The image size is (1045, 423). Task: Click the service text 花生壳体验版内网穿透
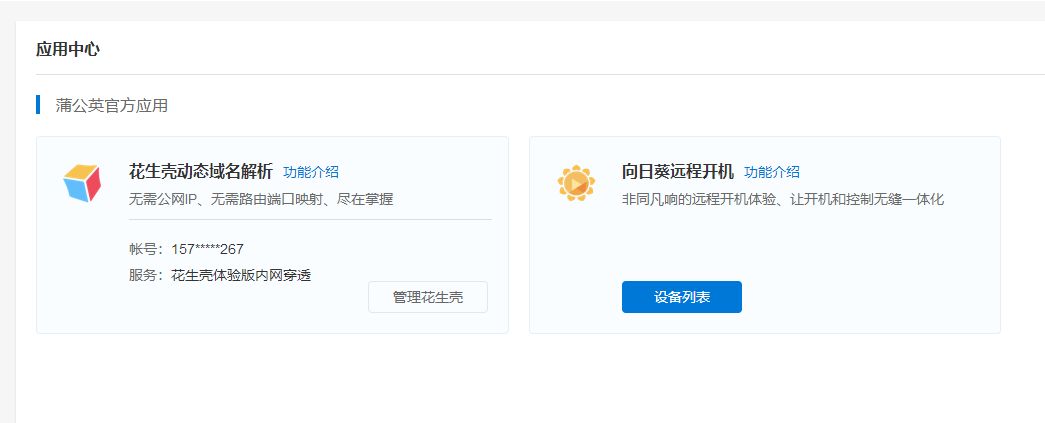point(241,275)
